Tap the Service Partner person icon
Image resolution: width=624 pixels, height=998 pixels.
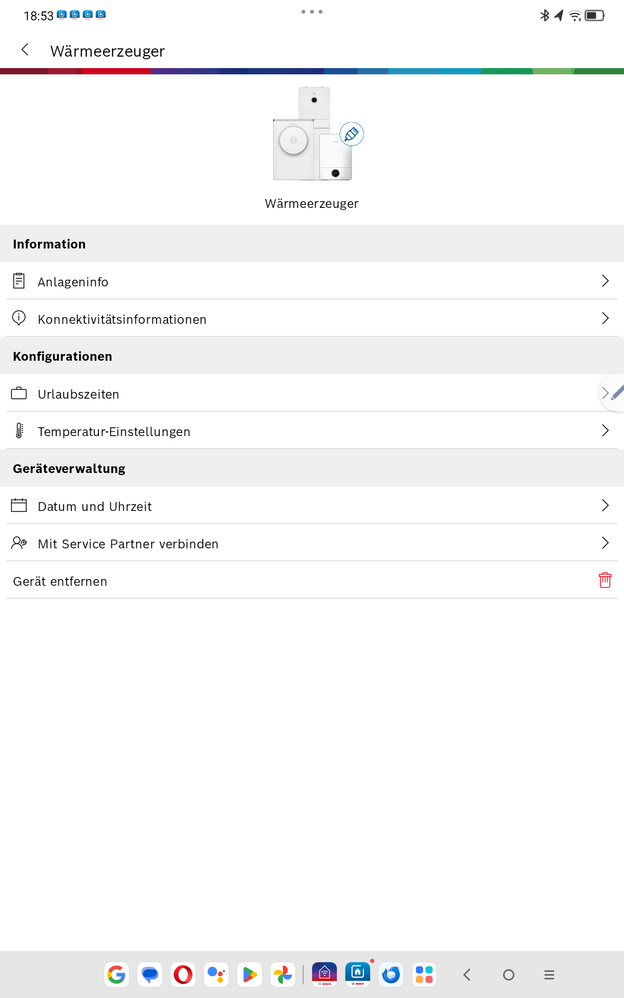tap(19, 543)
